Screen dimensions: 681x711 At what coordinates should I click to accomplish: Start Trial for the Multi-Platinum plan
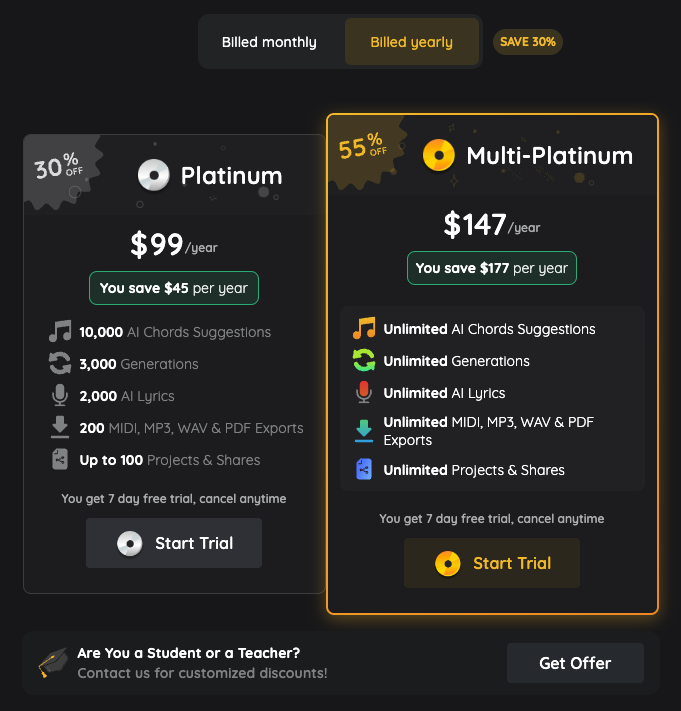[492, 563]
